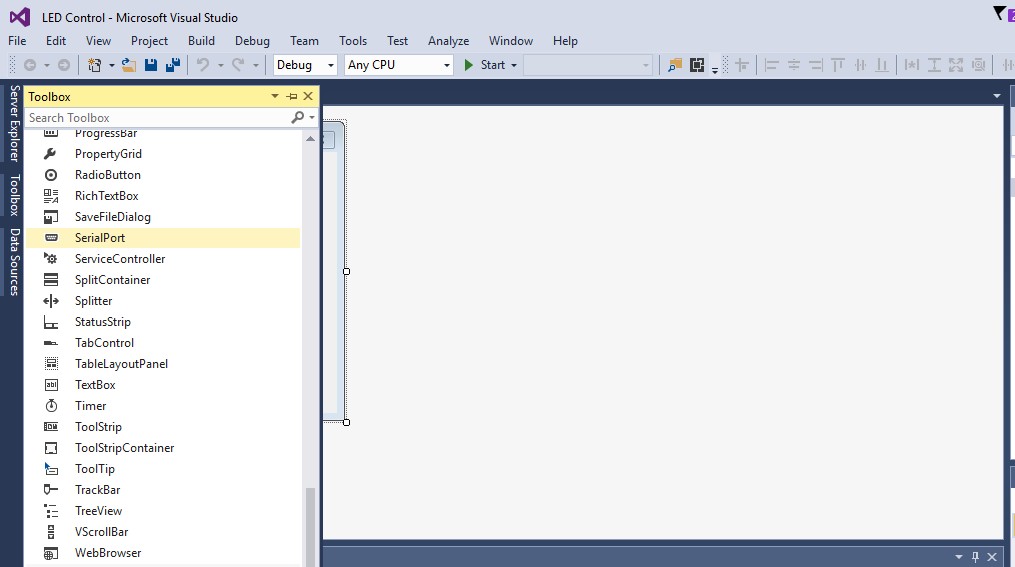This screenshot has height=567, width=1015.
Task: Click the New Project toolbar icon
Action: 95,65
